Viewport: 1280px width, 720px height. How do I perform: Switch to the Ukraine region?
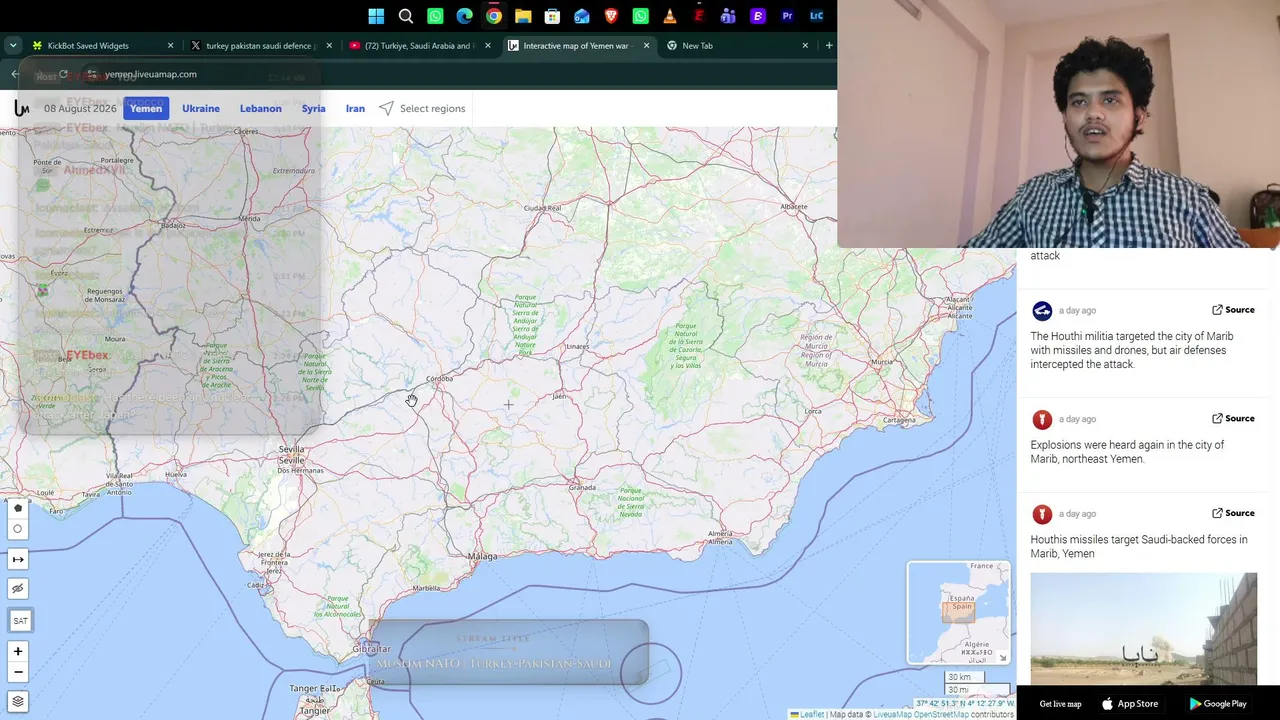(201, 108)
